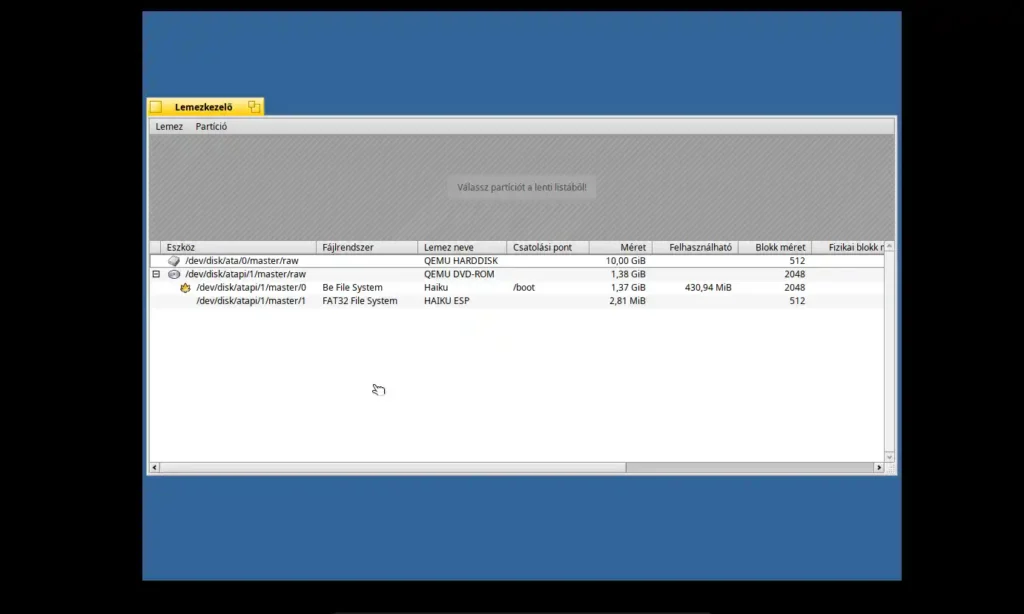Click the horizontal scrollbar thumb

392,468
